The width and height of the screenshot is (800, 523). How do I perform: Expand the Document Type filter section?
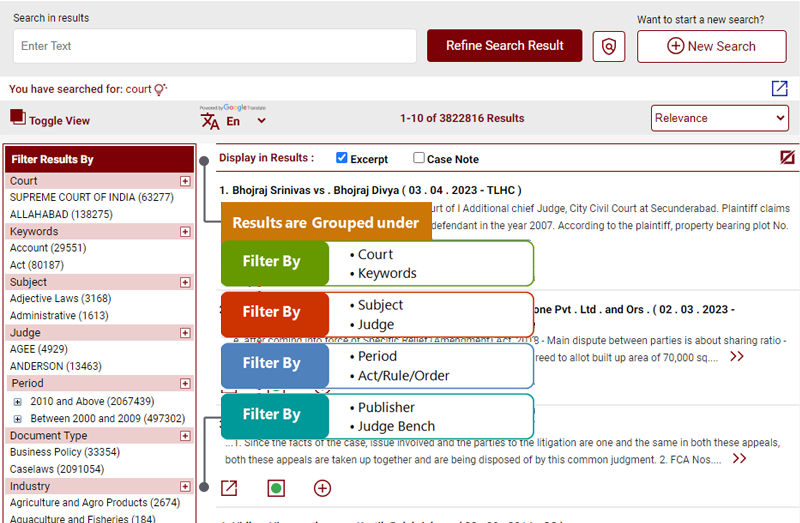pyautogui.click(x=185, y=436)
